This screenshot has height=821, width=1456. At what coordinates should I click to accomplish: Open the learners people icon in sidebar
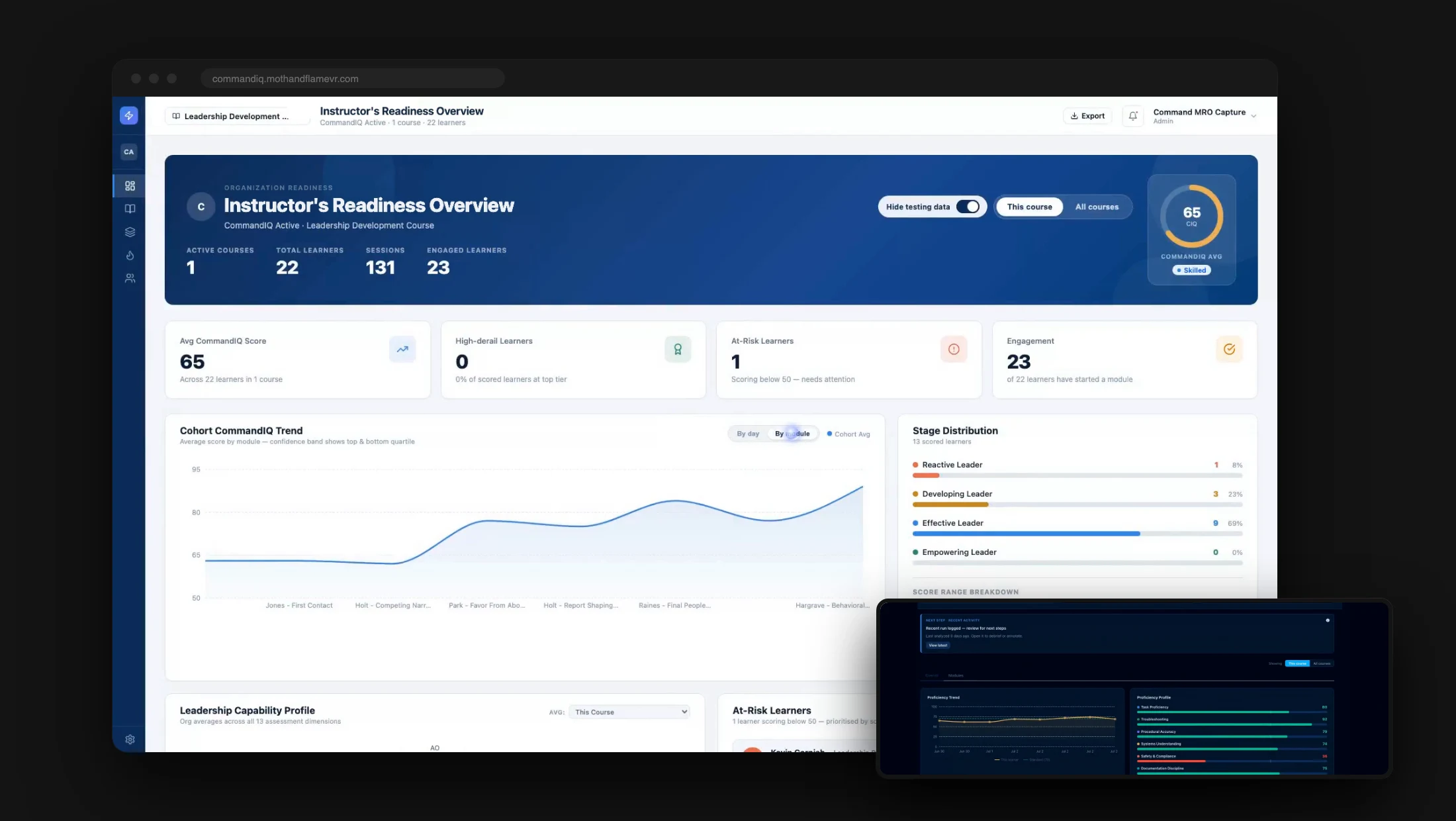click(x=130, y=279)
